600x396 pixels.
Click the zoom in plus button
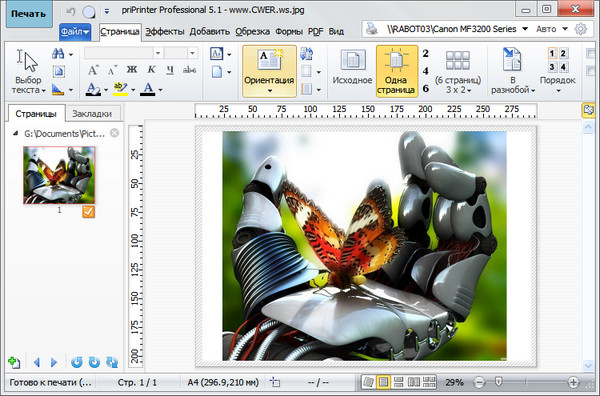(573, 382)
